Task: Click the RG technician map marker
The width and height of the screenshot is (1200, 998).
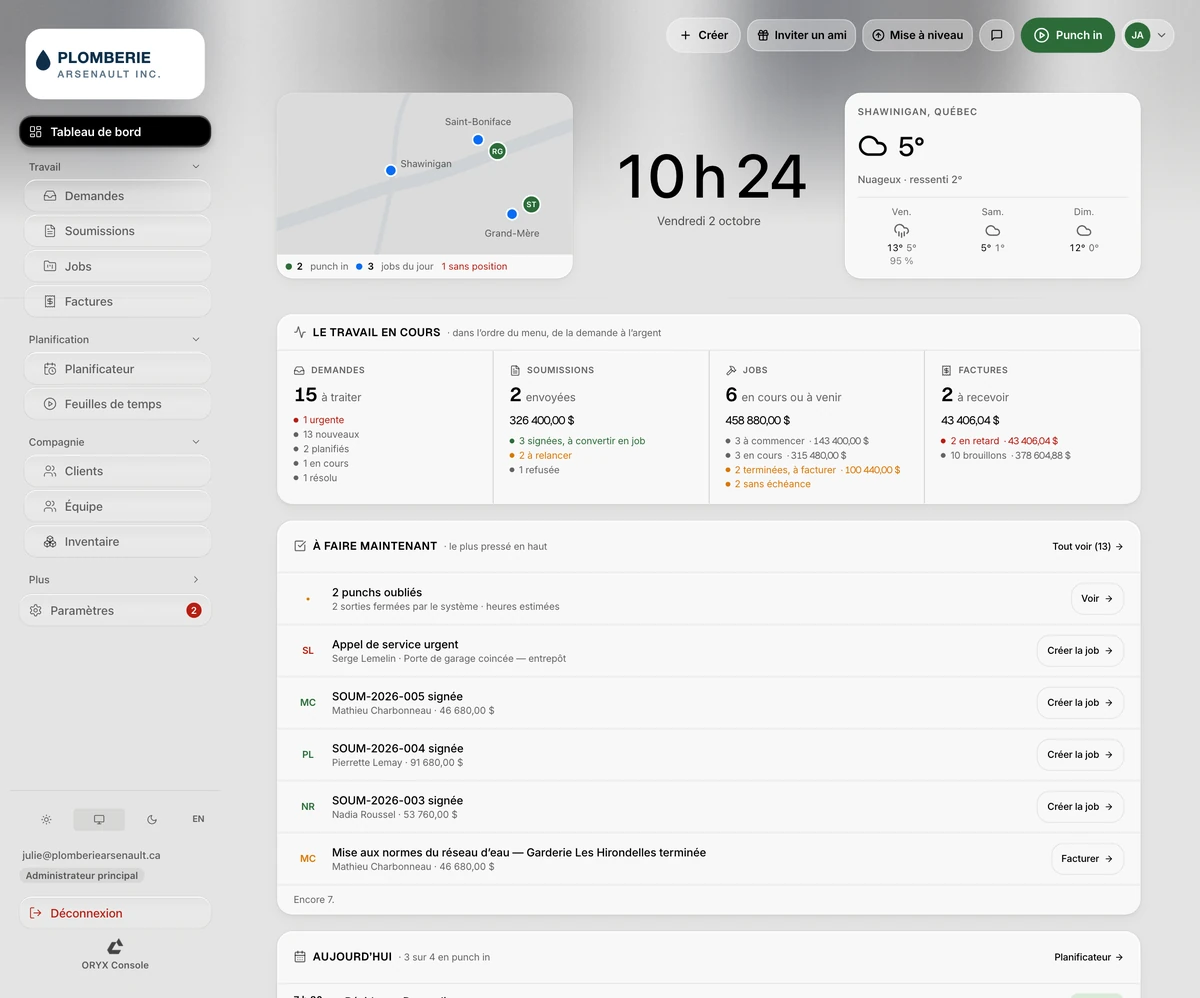Action: [497, 151]
